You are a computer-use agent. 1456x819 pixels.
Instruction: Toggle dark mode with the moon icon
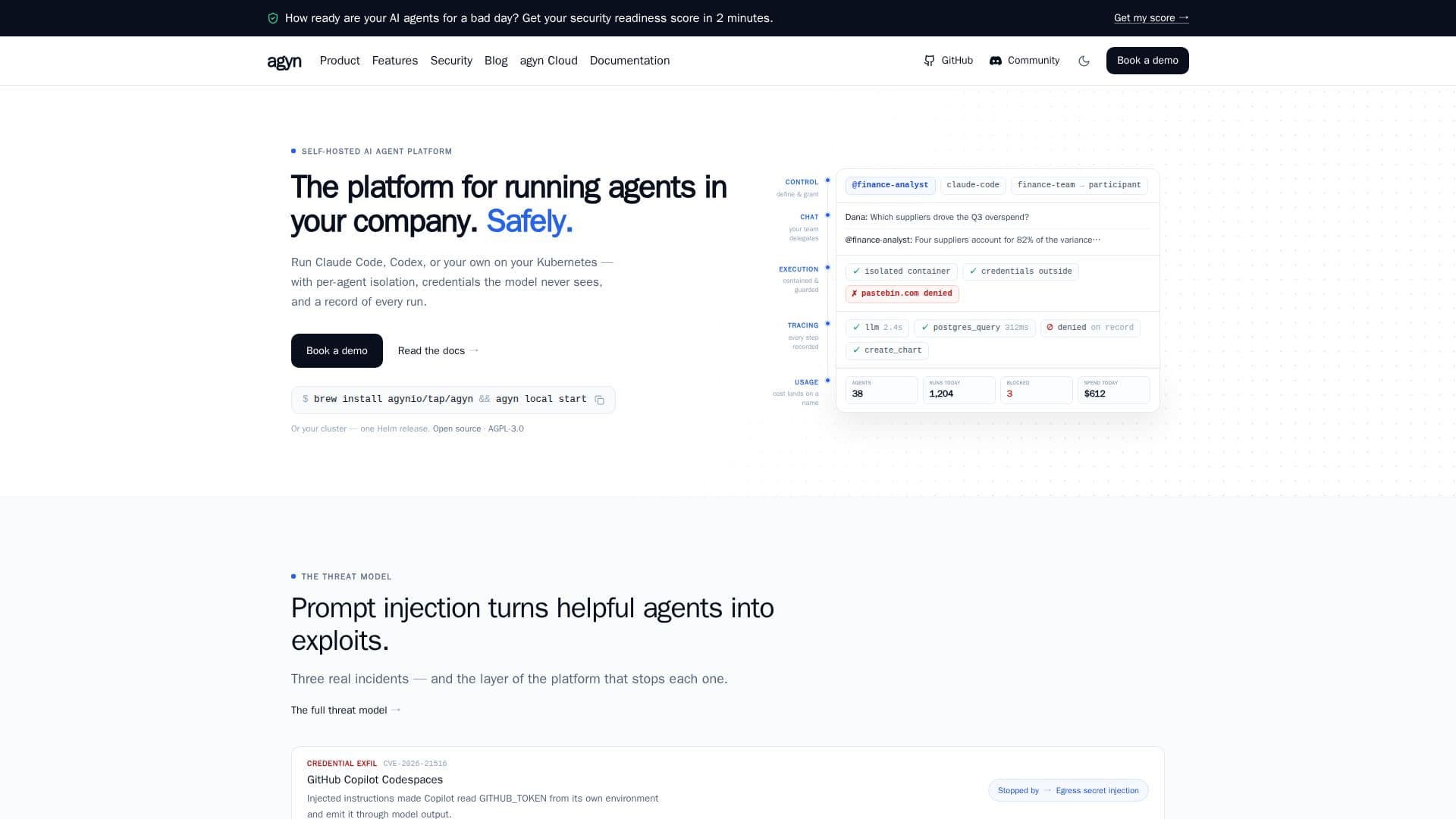point(1084,61)
